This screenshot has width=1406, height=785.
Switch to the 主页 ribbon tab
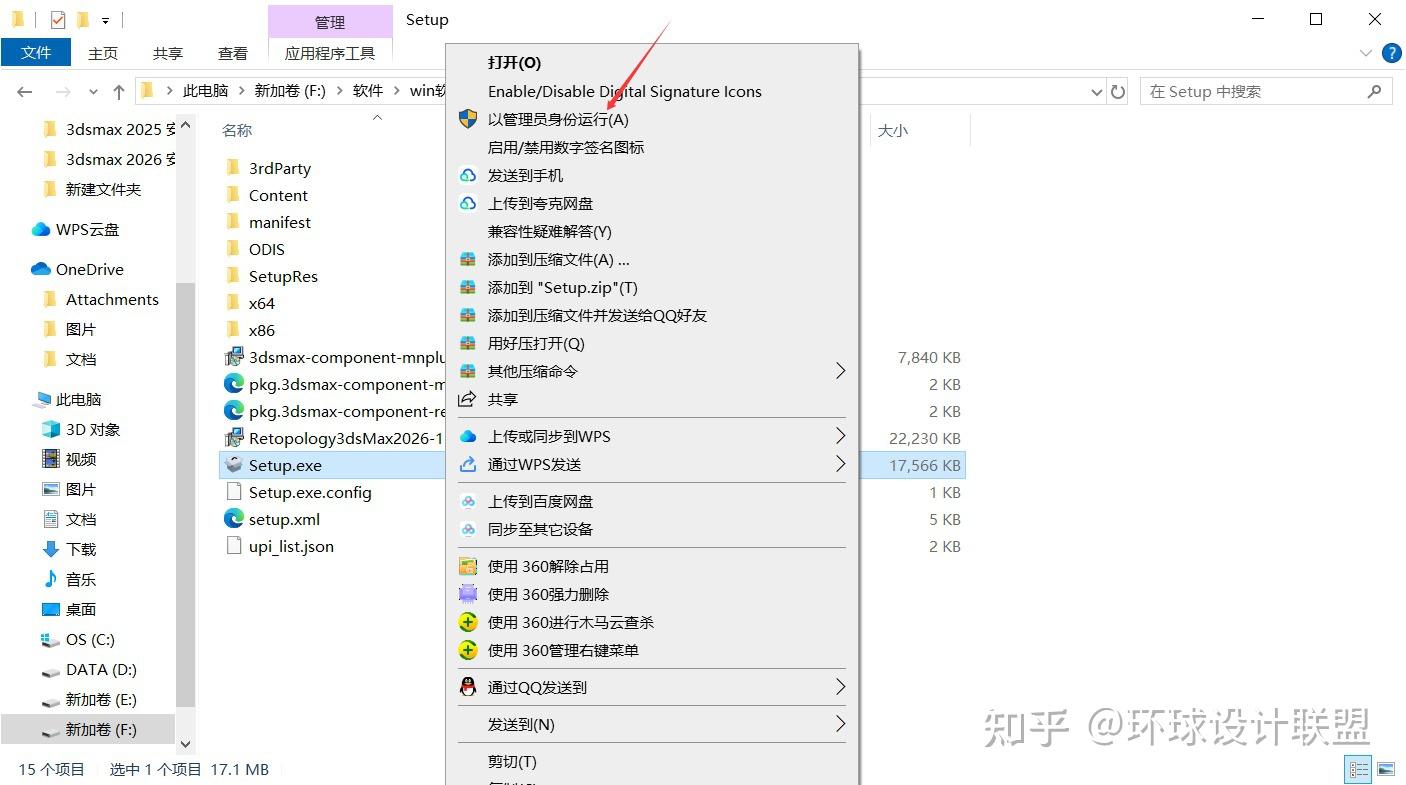pyautogui.click(x=103, y=53)
